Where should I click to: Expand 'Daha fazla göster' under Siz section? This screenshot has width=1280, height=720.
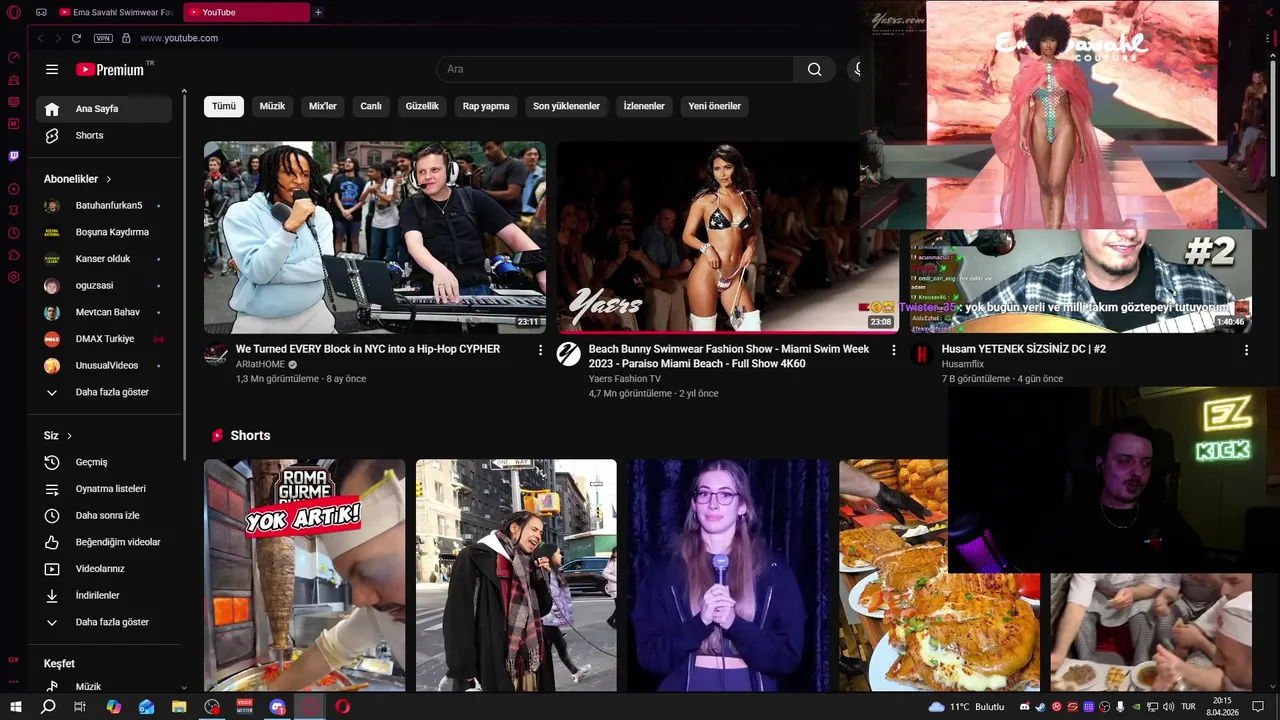104,622
